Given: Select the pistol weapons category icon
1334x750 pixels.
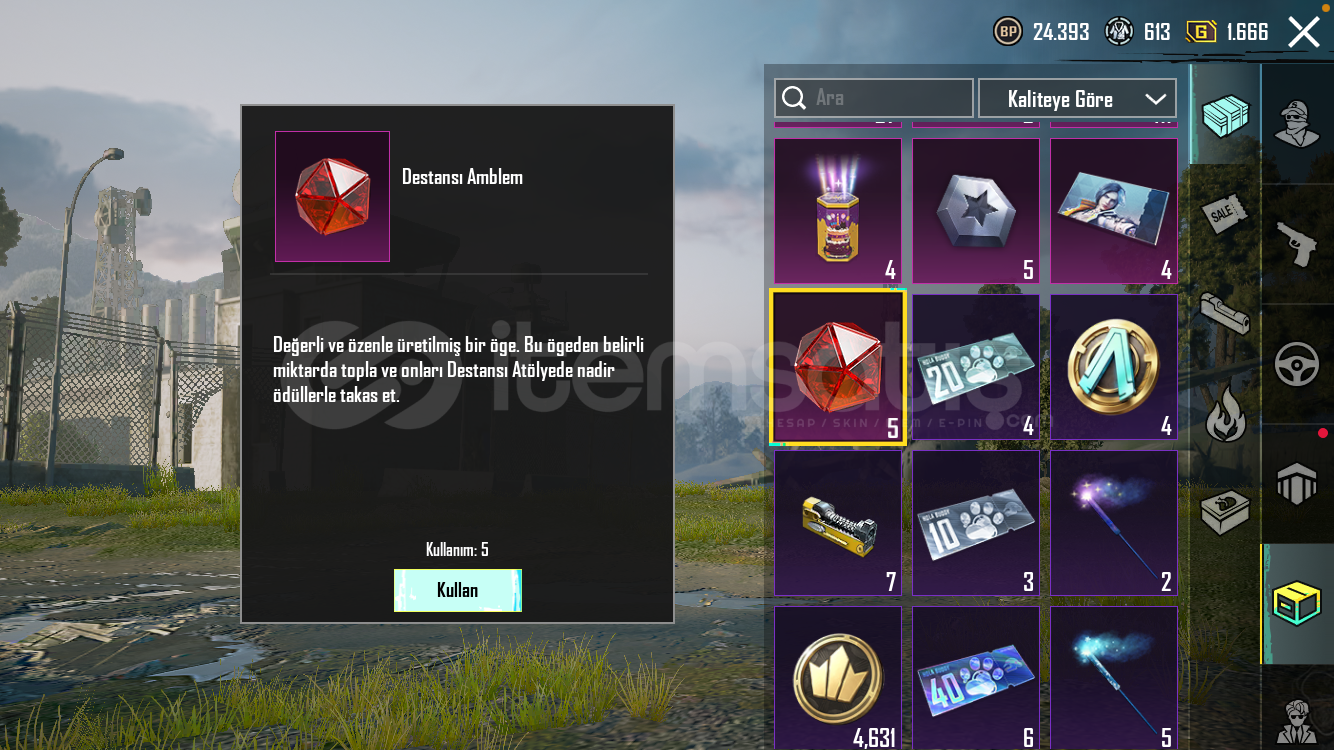Looking at the screenshot, I should click(x=1297, y=244).
